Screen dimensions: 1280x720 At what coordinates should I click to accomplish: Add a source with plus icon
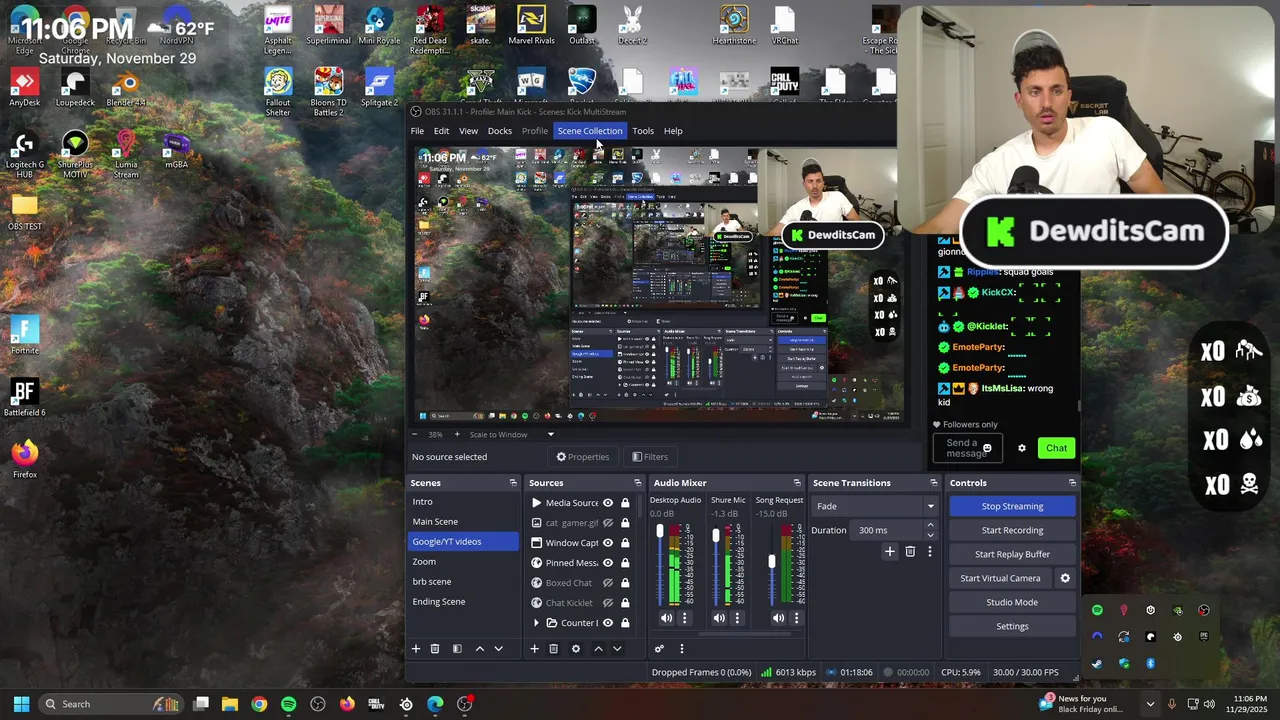pos(534,649)
